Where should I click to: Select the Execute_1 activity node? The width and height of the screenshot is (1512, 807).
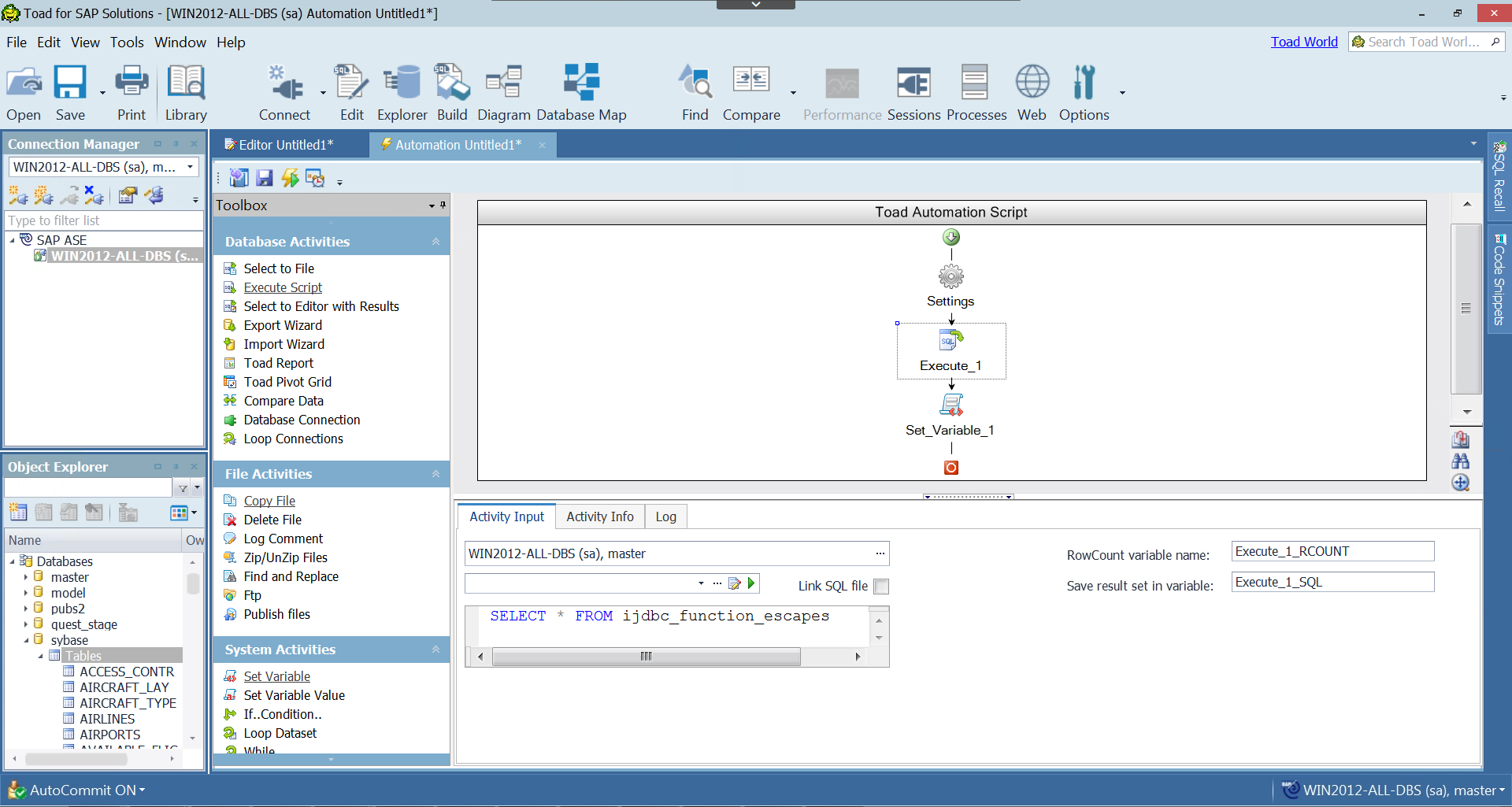[951, 351]
